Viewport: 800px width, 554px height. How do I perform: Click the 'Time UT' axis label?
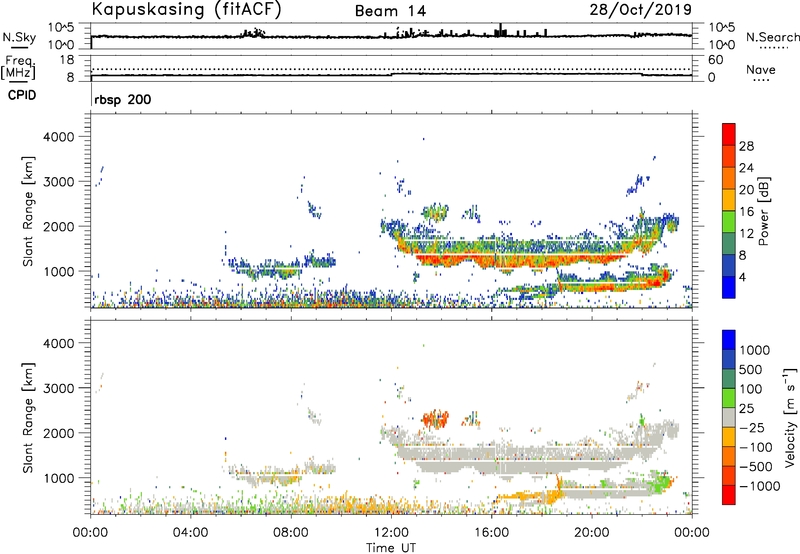coord(391,548)
